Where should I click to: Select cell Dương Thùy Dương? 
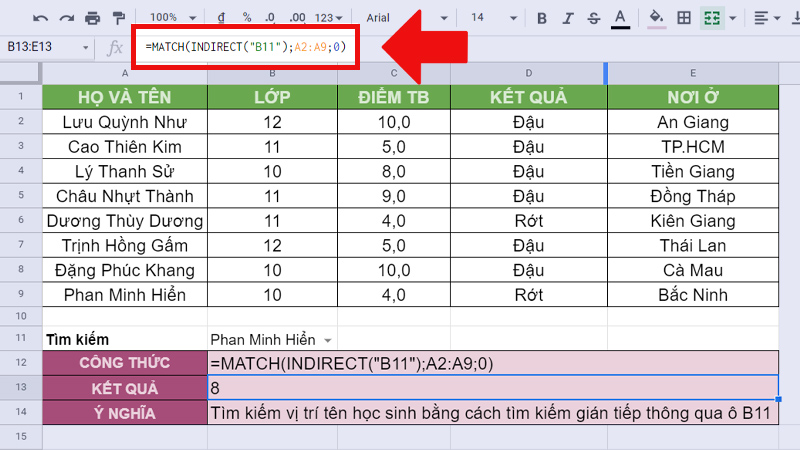click(x=124, y=220)
